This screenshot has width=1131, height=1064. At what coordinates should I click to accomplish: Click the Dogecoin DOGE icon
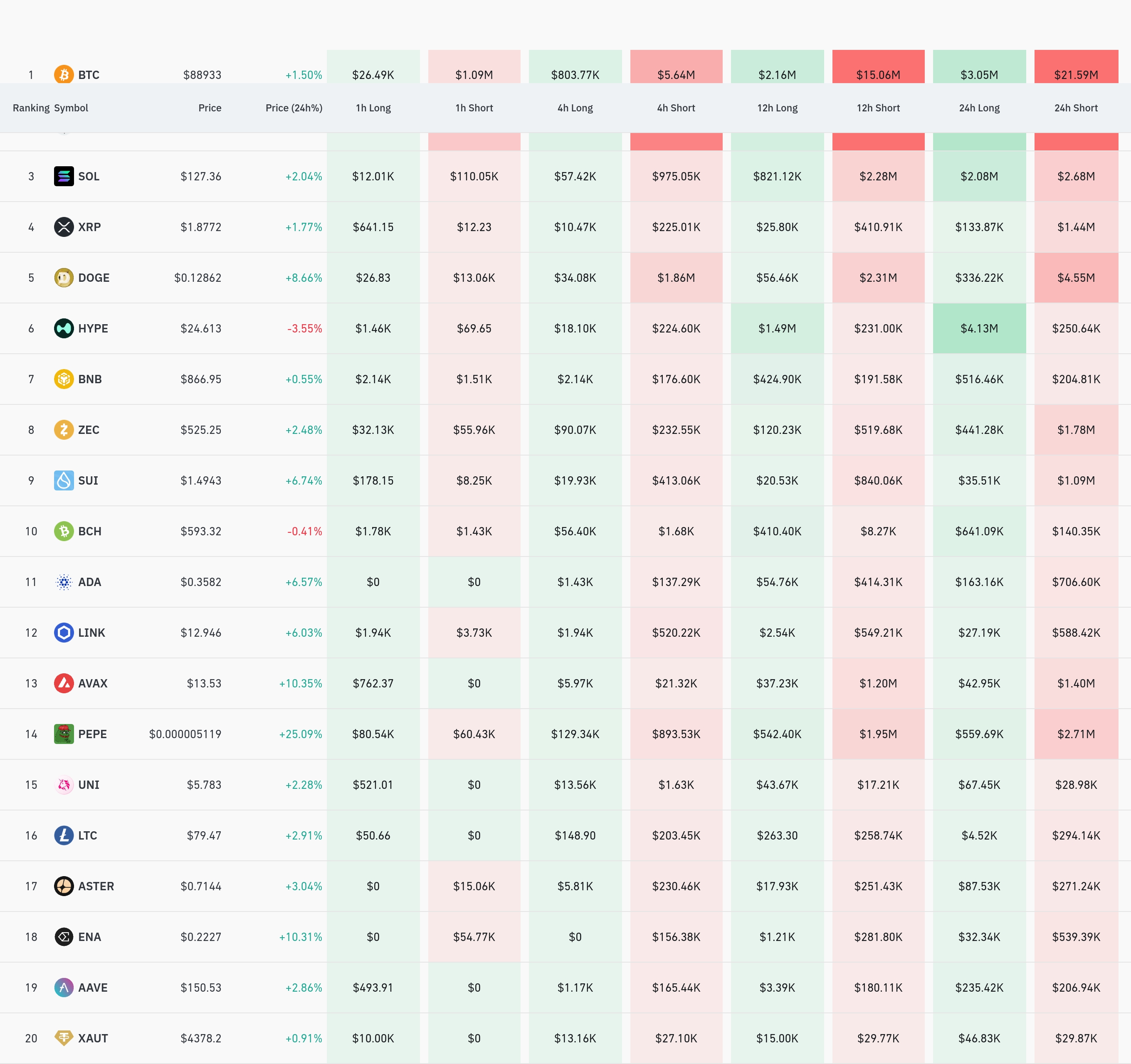click(64, 278)
